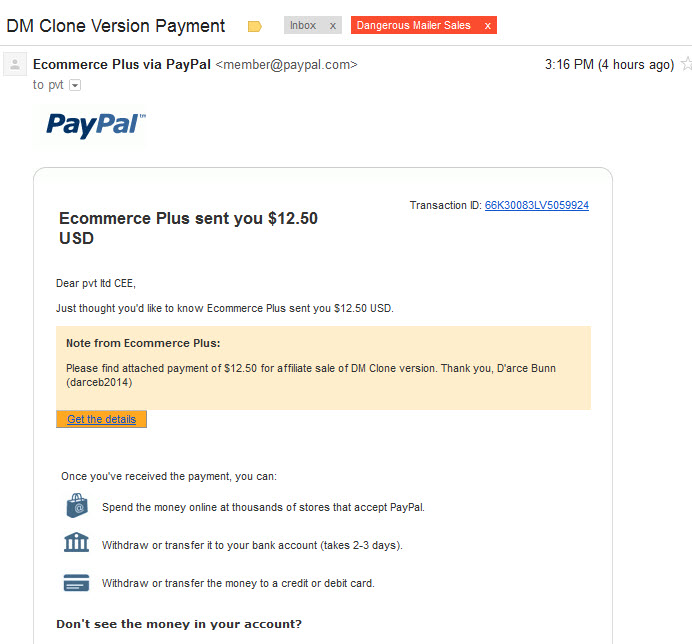Click the sender profile avatar icon
692x644 pixels.
coord(15,64)
